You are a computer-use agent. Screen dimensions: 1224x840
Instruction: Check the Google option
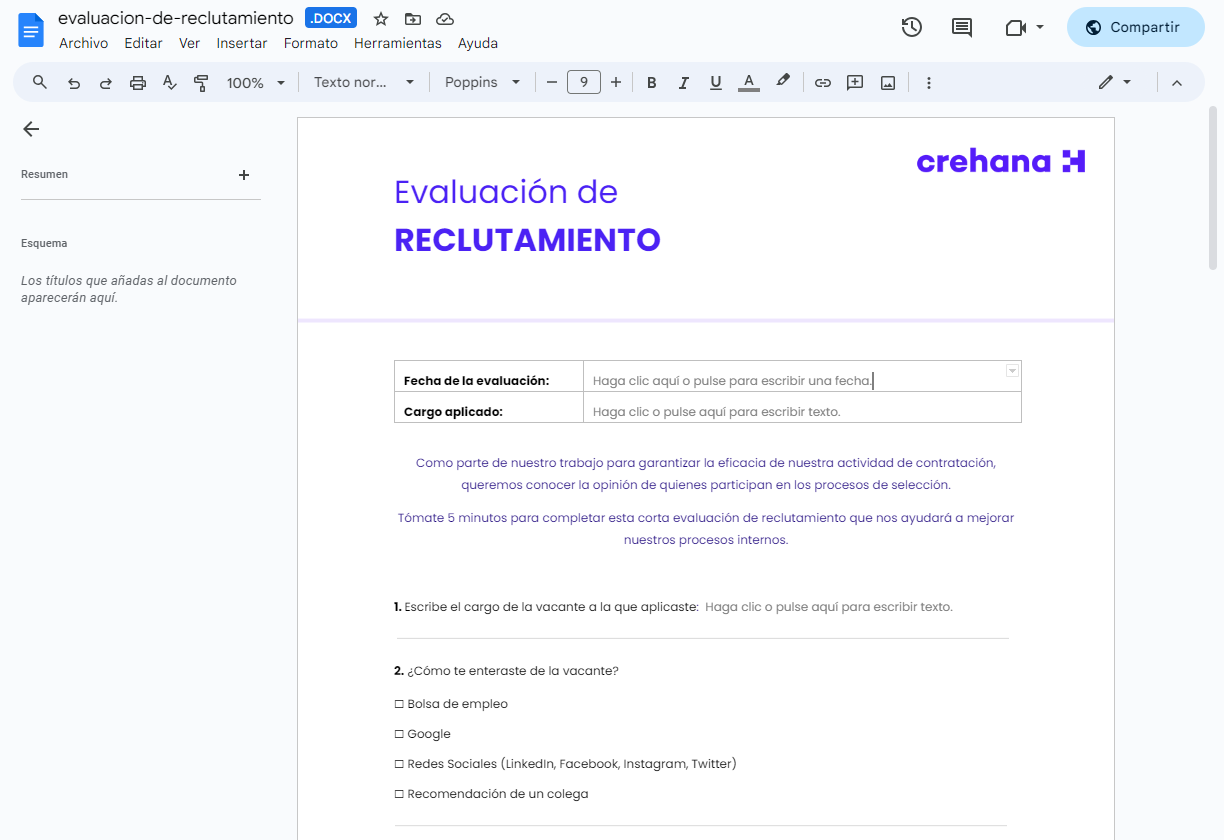click(398, 733)
